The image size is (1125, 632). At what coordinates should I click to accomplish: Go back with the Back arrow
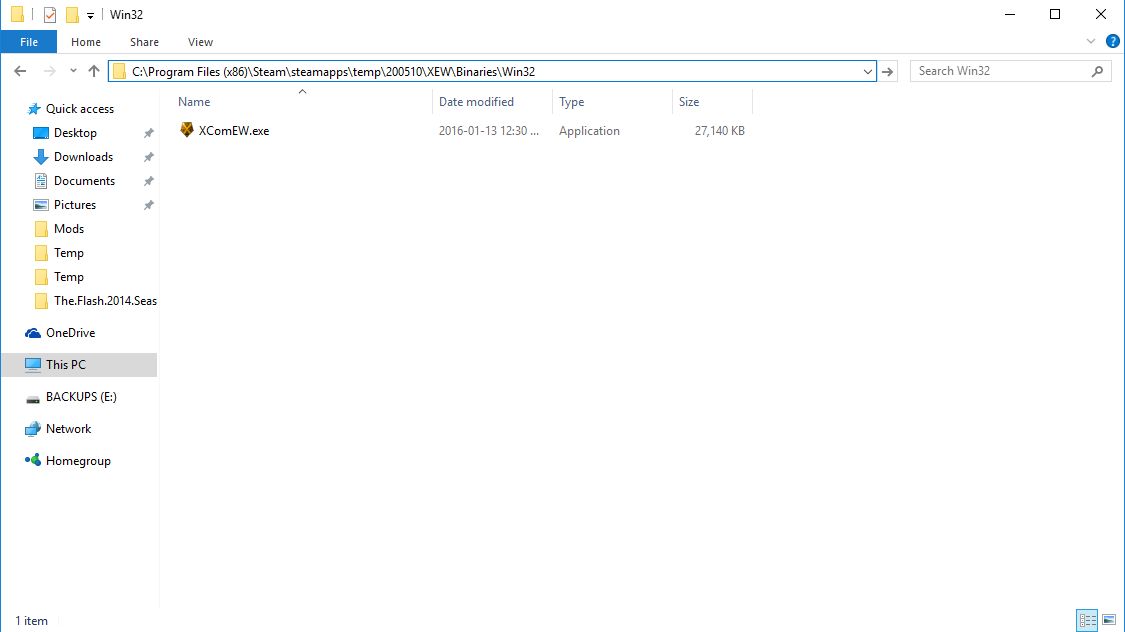click(x=20, y=71)
